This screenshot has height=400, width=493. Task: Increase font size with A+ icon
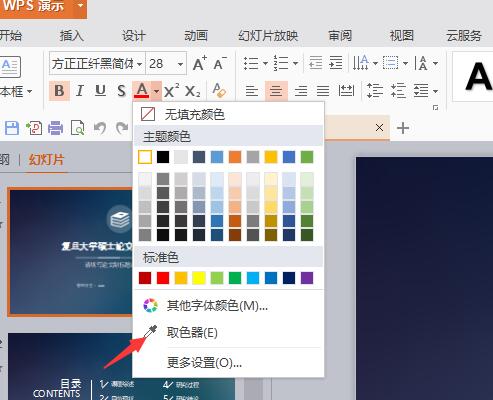(x=200, y=63)
